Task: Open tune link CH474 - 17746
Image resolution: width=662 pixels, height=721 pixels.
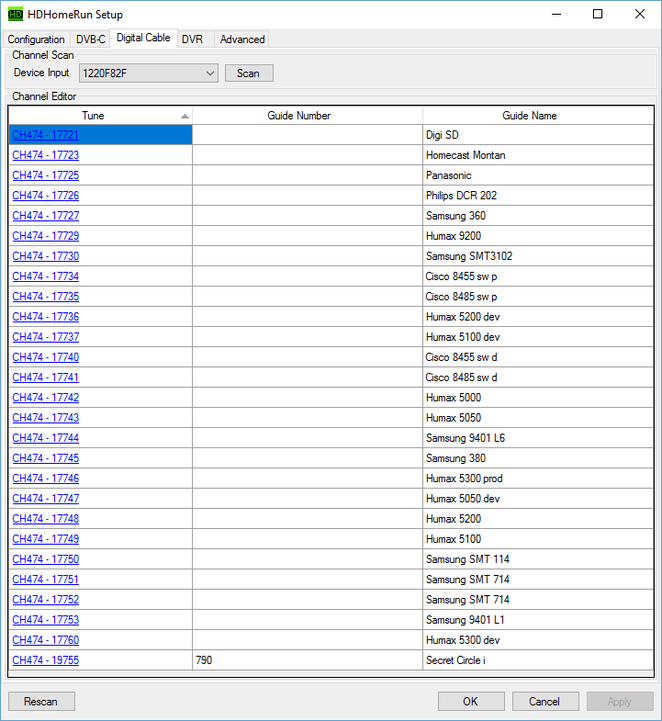Action: point(46,479)
